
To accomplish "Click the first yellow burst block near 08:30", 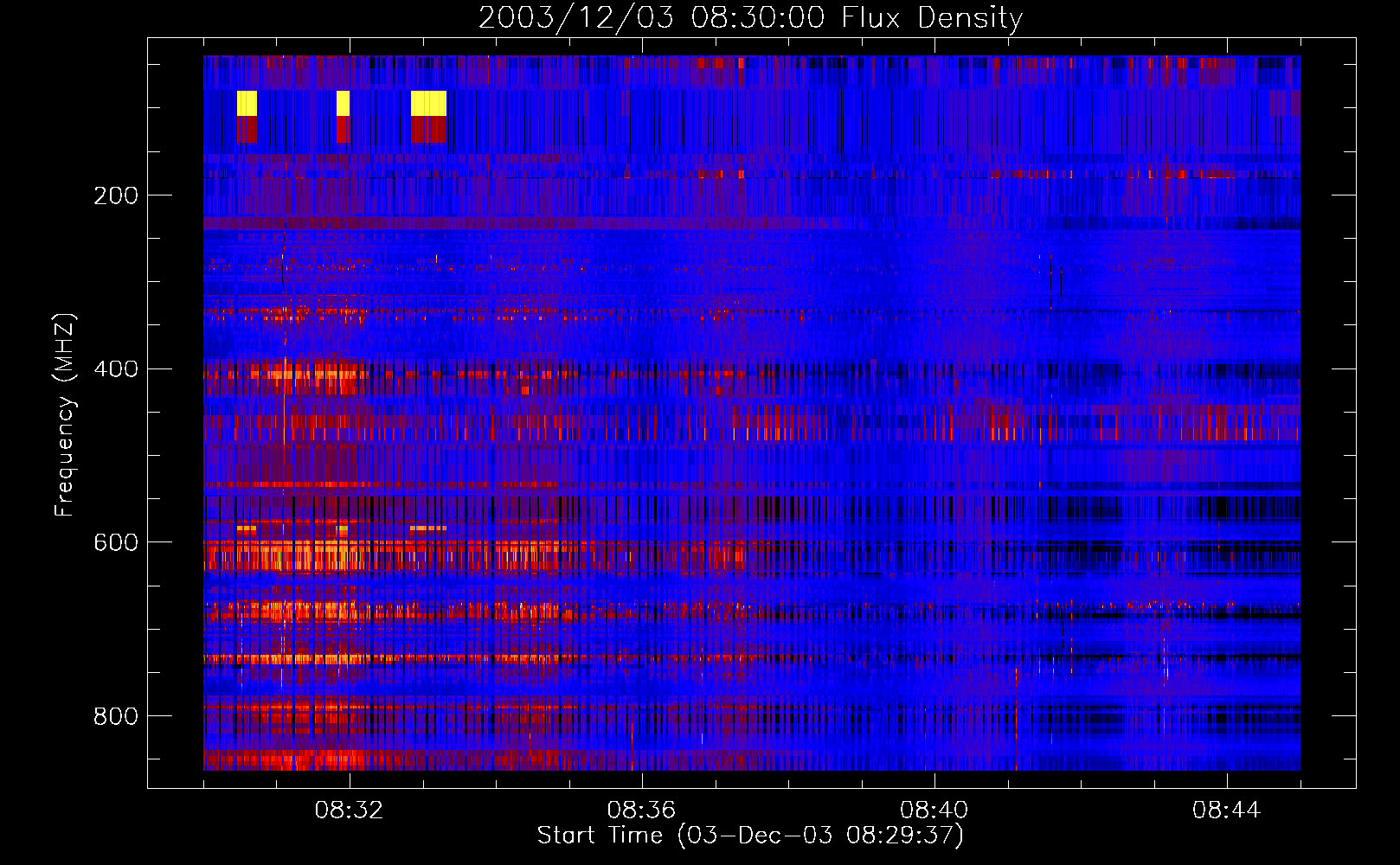I will coord(247,103).
